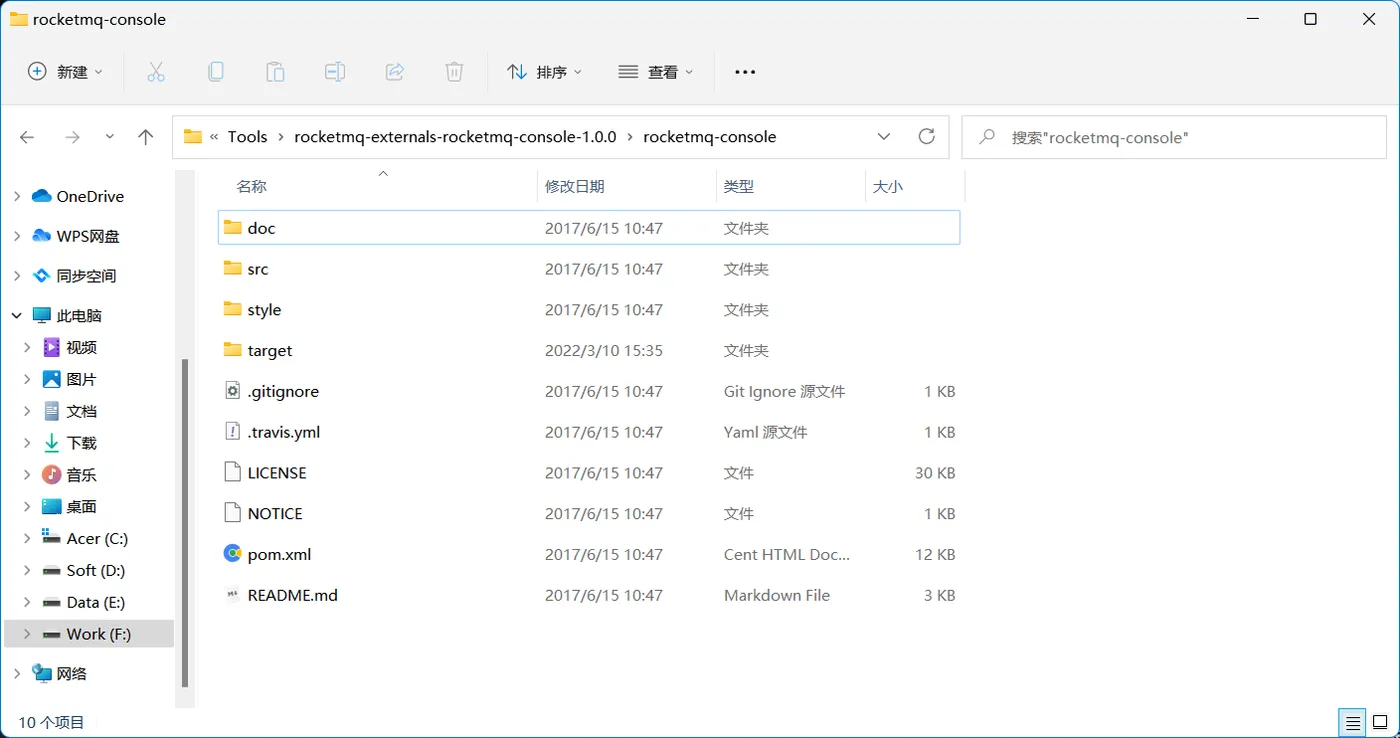The height and width of the screenshot is (738, 1400).
Task: Sort by 修改日期 column header
Action: (x=574, y=186)
